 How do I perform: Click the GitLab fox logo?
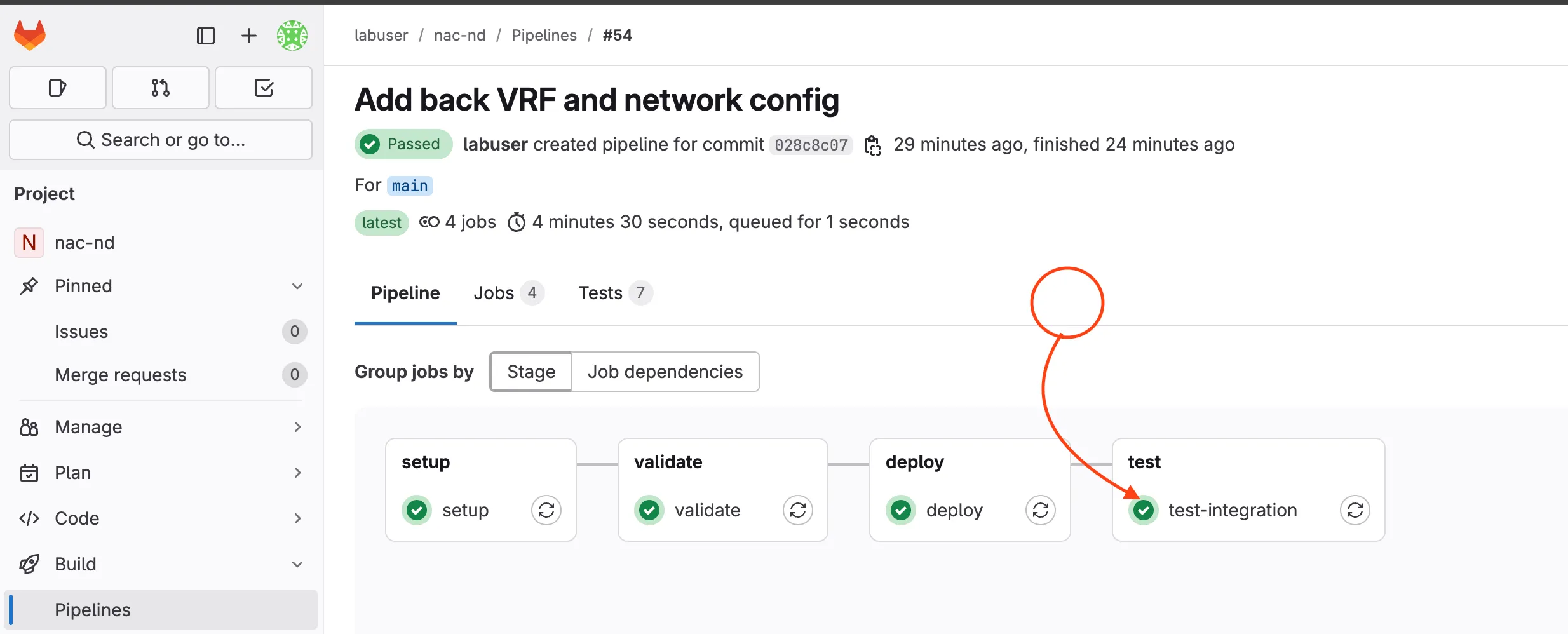click(x=29, y=35)
